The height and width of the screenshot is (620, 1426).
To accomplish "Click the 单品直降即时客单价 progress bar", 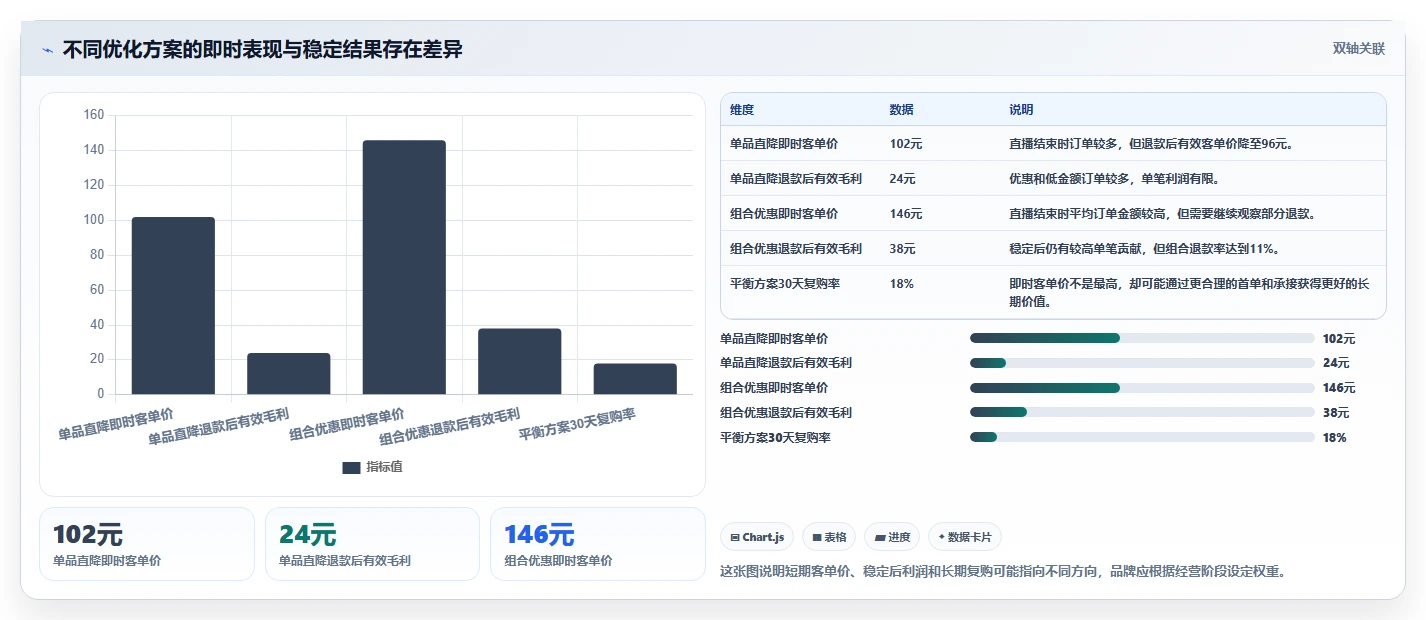I will coord(1142,338).
